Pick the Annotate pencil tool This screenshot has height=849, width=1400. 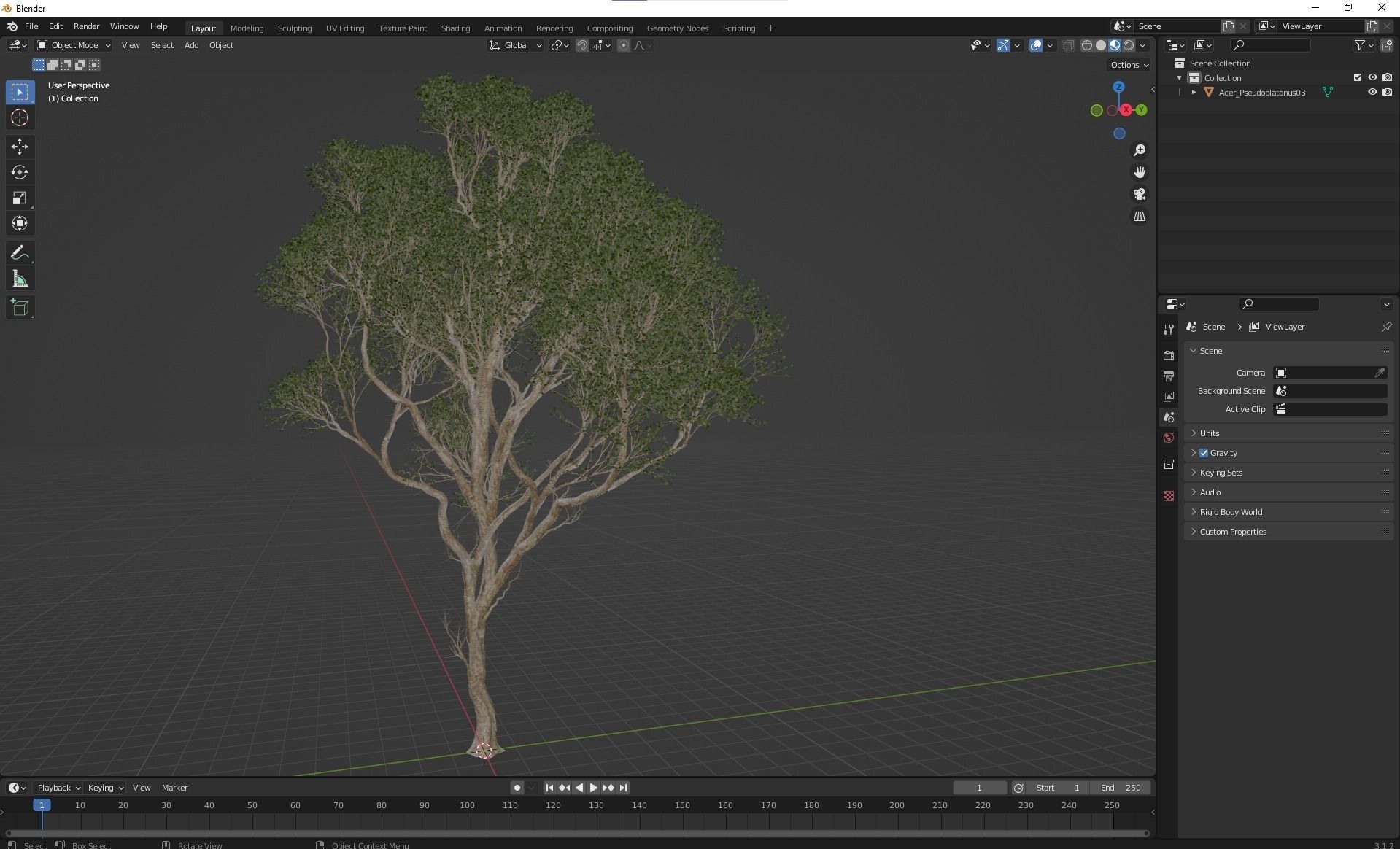pos(20,253)
